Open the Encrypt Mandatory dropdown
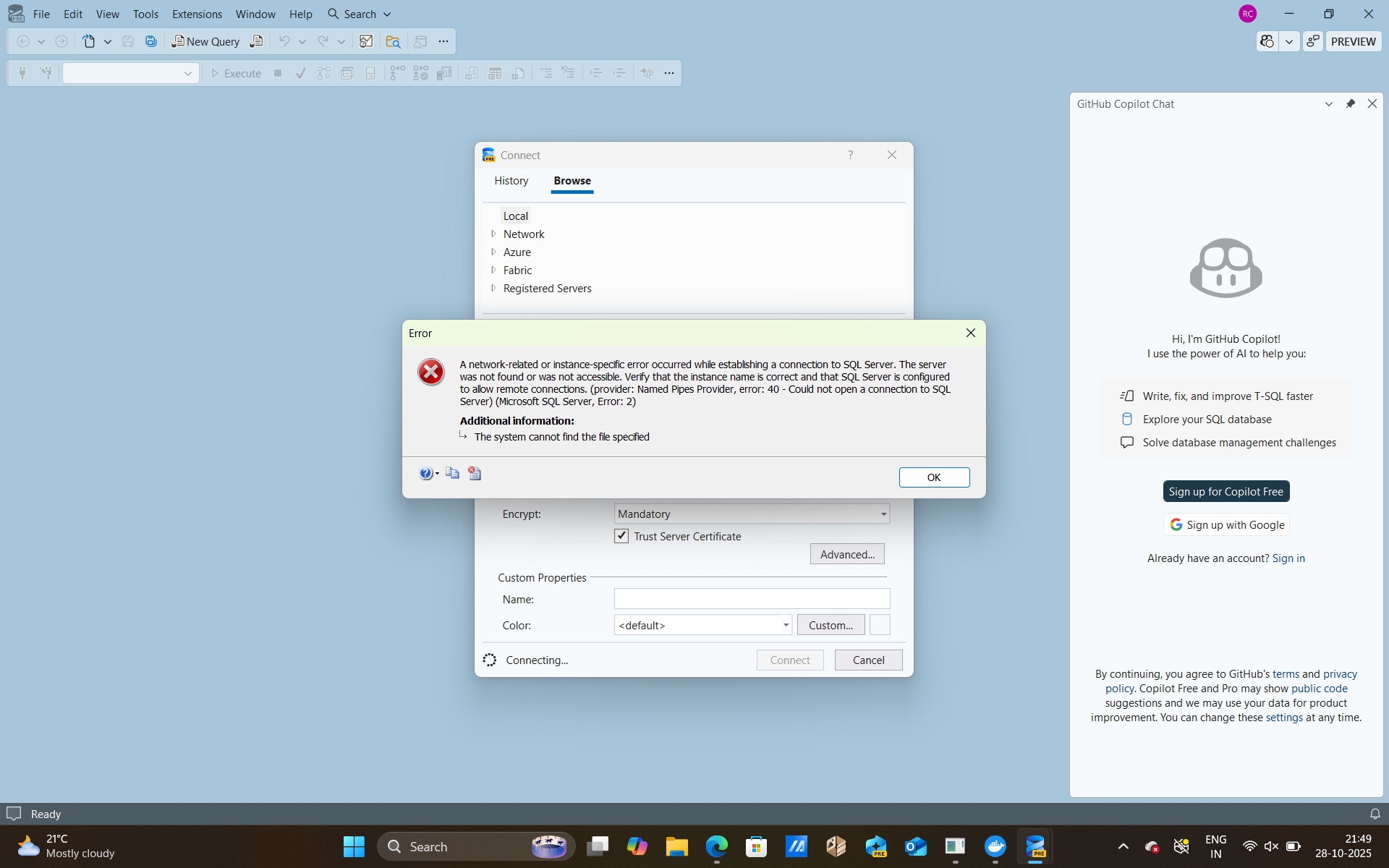The width and height of the screenshot is (1389, 868). [883, 514]
